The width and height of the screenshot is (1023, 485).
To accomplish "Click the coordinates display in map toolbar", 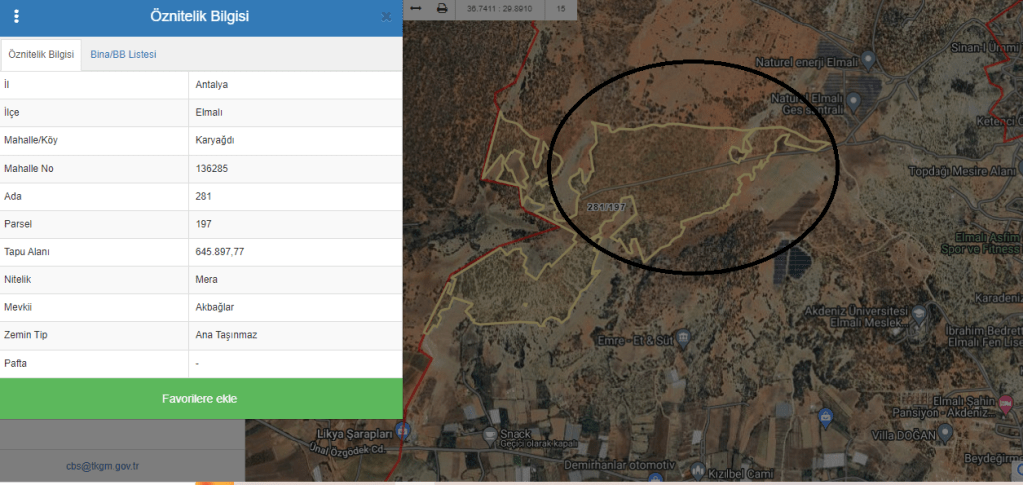I will pos(501,9).
